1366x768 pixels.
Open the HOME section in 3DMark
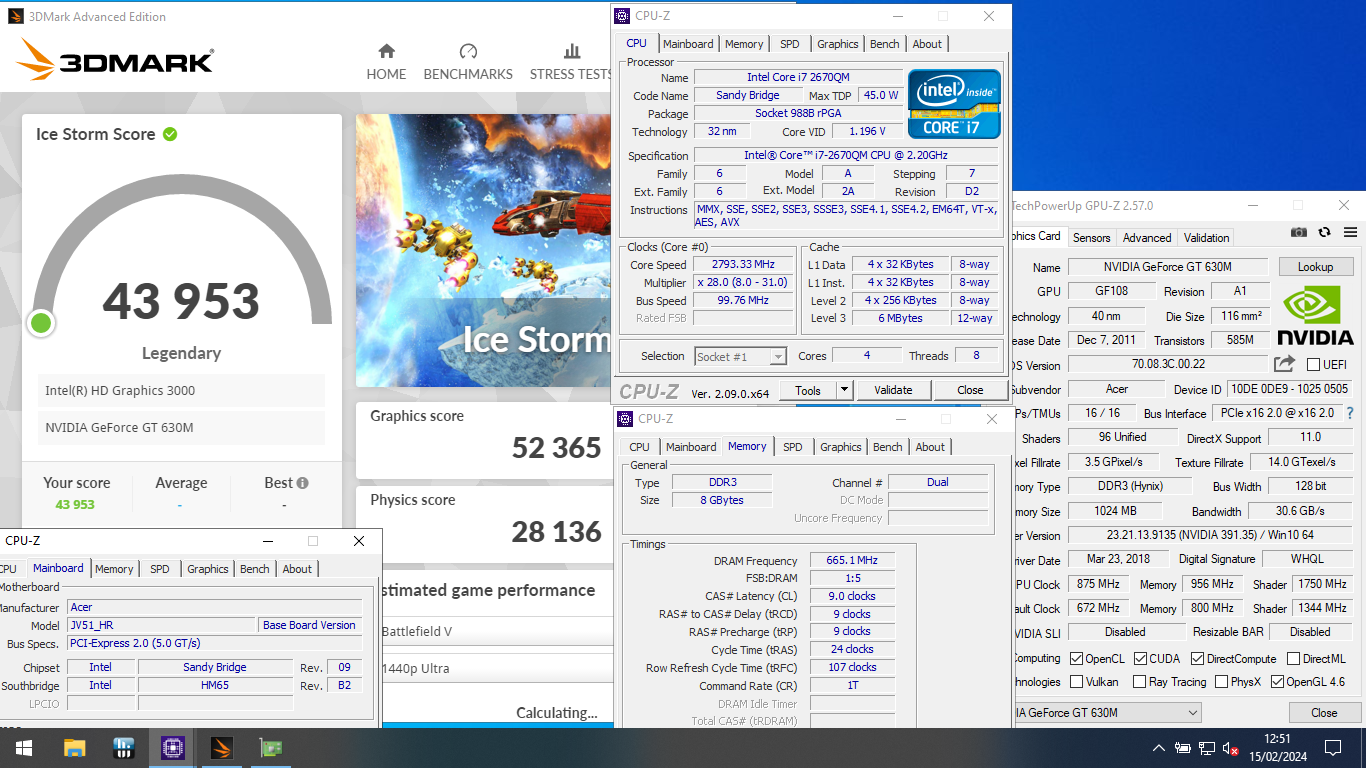point(386,62)
